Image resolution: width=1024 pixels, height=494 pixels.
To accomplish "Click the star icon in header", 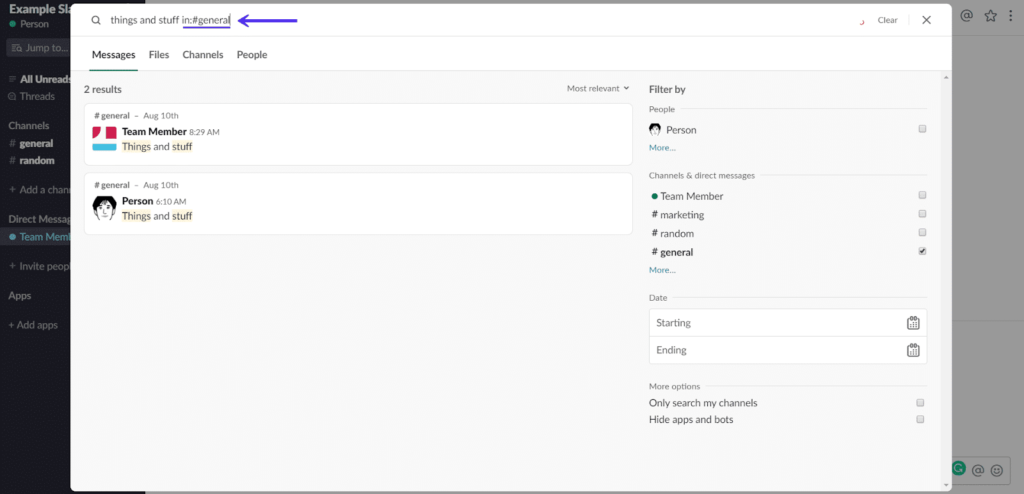I will 990,16.
